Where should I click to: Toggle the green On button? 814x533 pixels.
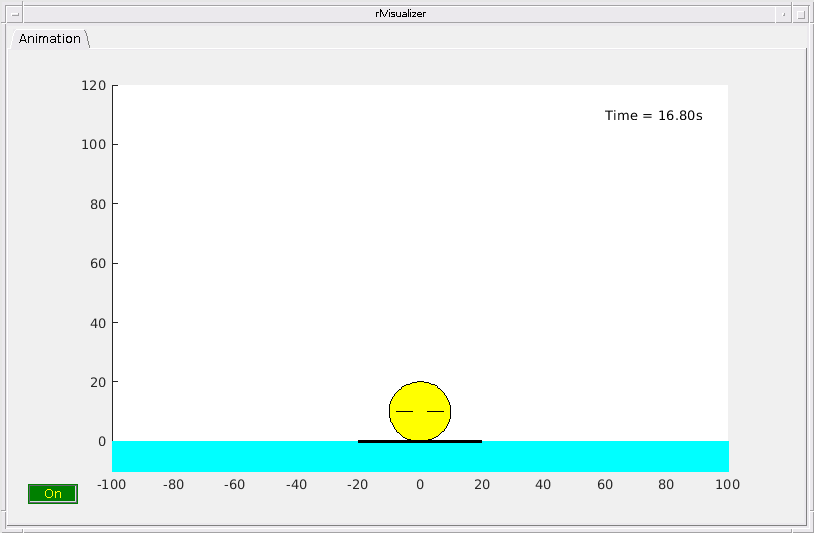[x=53, y=494]
